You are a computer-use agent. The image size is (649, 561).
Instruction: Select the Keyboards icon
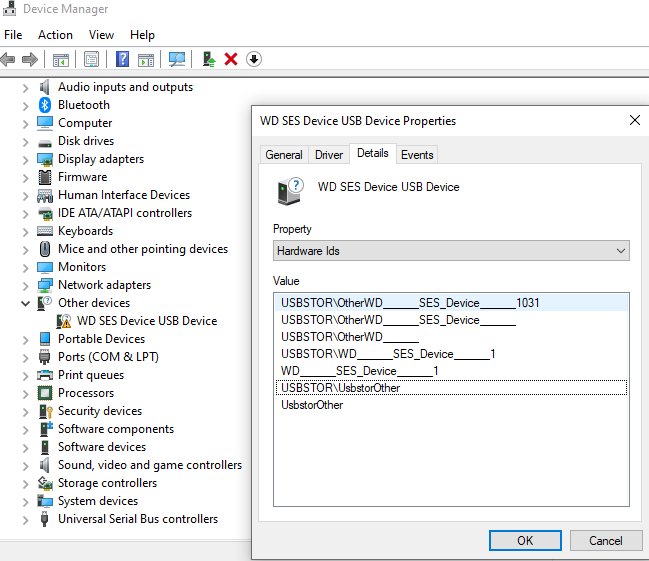click(45, 231)
